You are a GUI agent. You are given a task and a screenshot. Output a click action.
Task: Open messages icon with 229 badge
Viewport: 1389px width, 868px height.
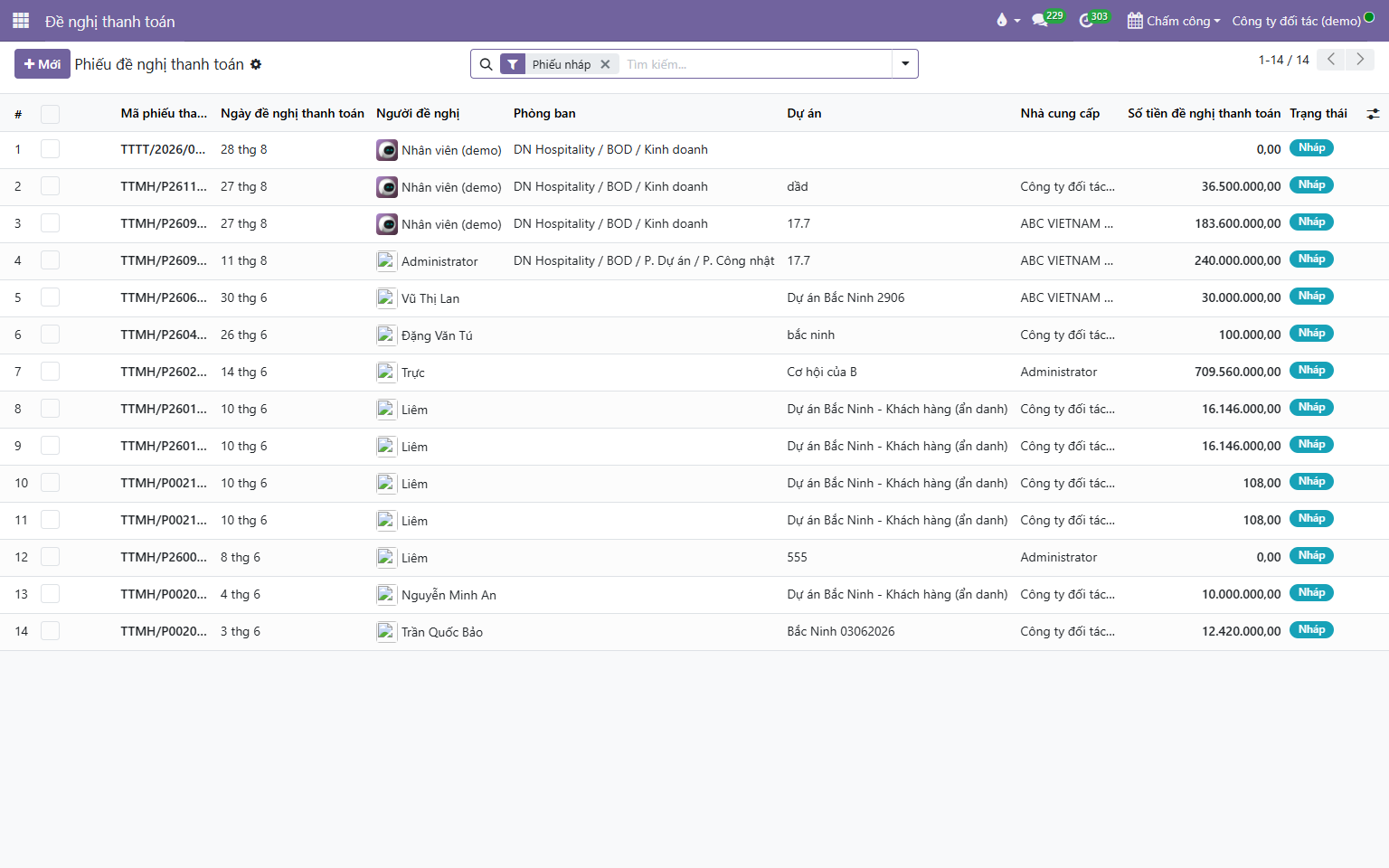point(1047,20)
